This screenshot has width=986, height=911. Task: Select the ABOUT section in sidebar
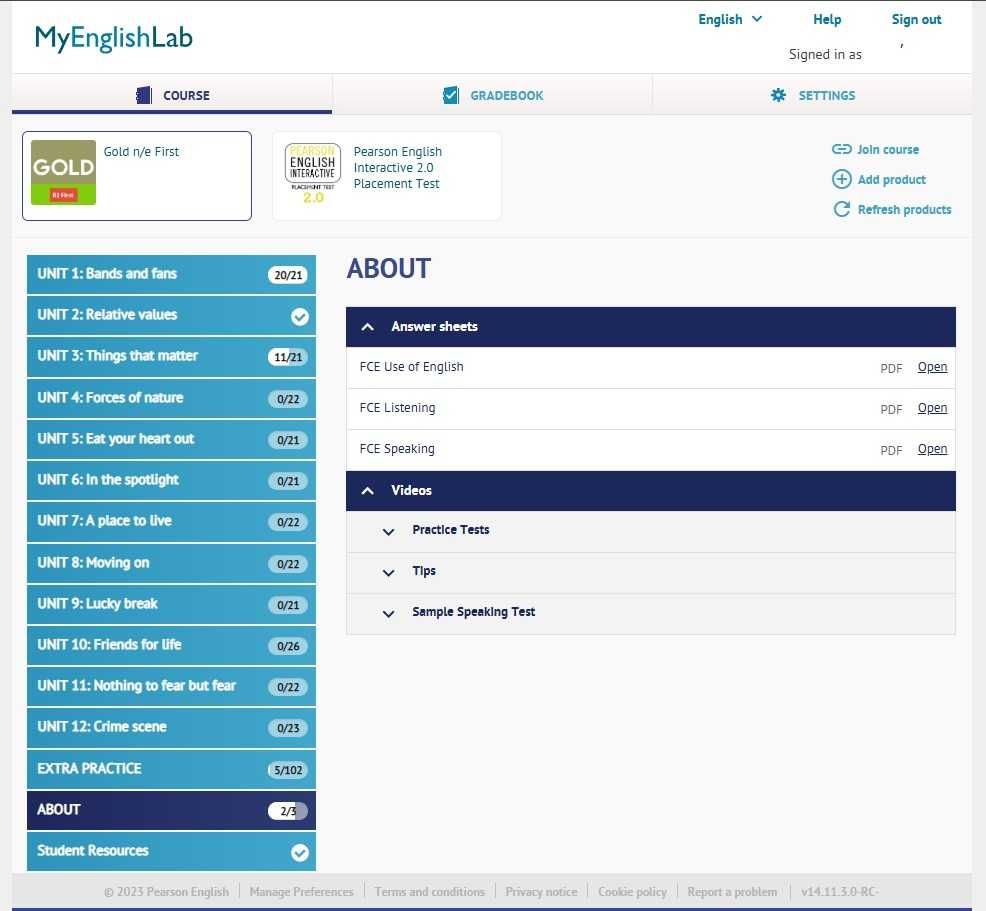171,810
